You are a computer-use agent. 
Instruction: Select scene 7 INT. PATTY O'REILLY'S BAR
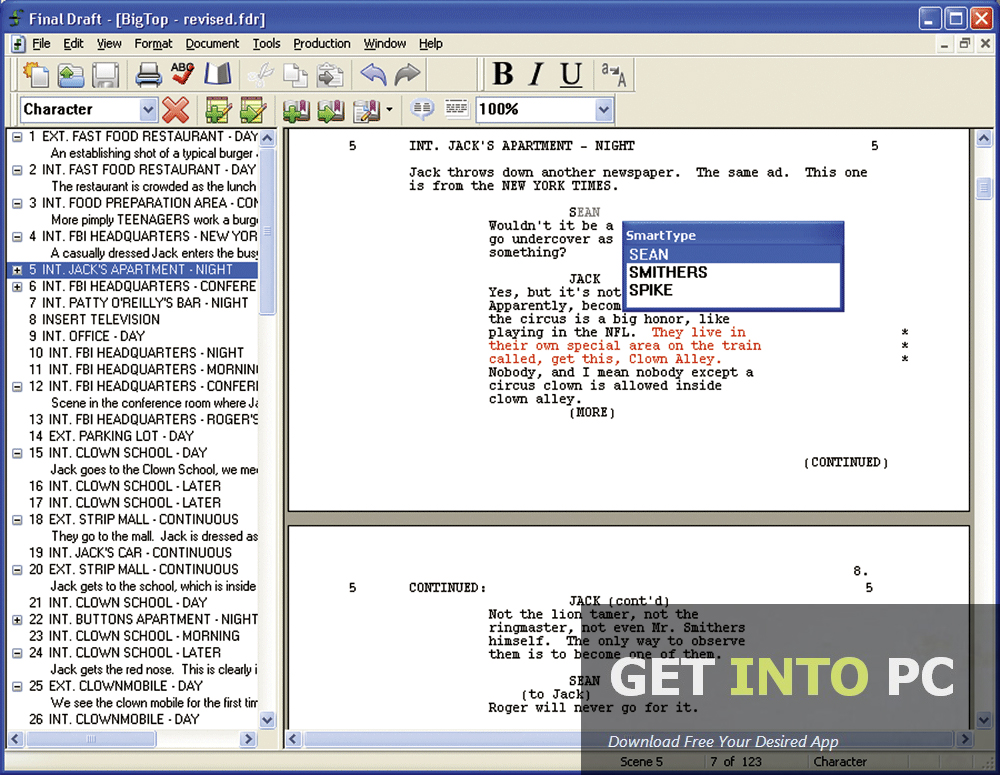click(x=138, y=303)
